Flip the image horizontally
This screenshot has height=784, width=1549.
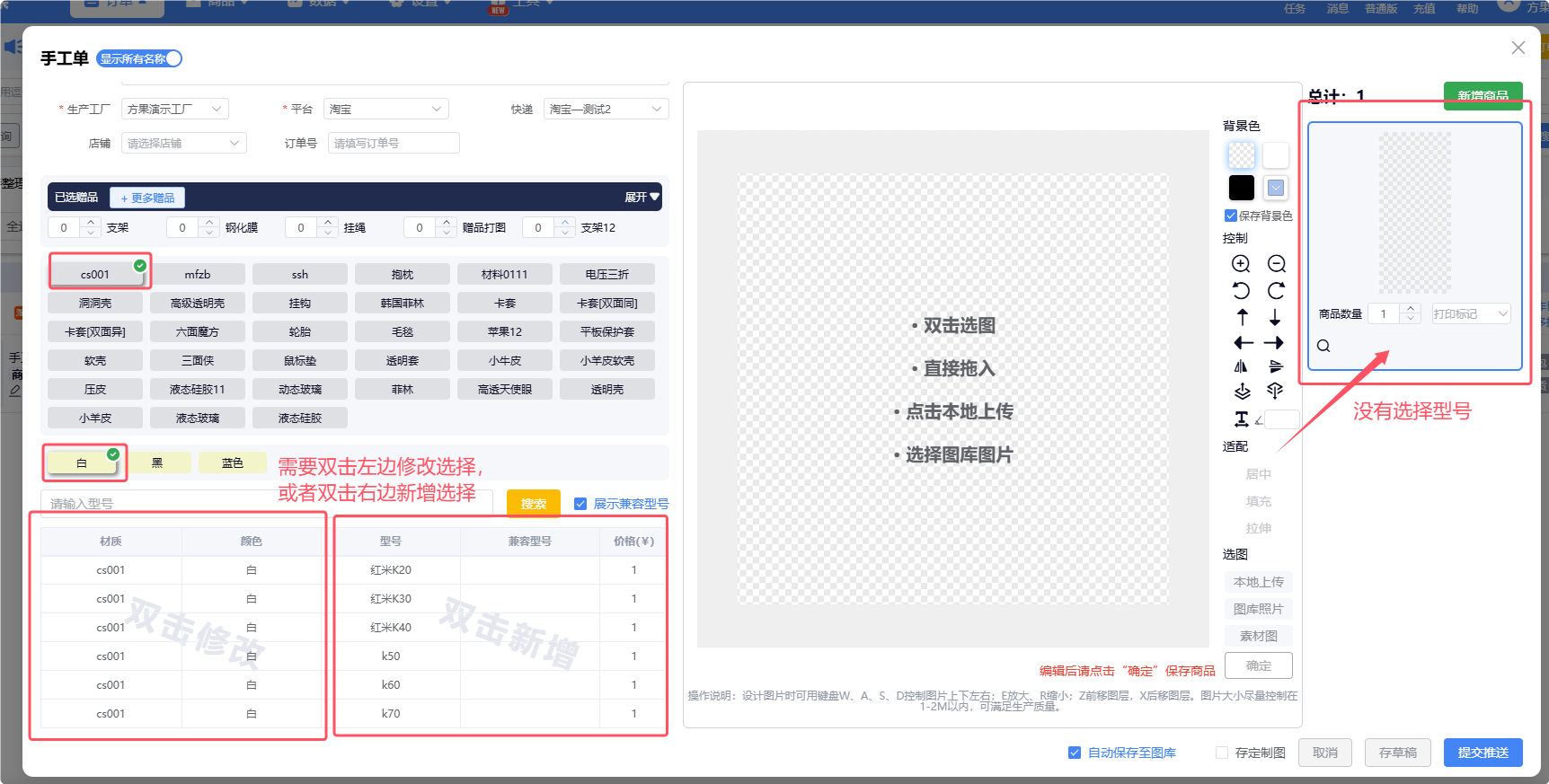coord(1241,366)
